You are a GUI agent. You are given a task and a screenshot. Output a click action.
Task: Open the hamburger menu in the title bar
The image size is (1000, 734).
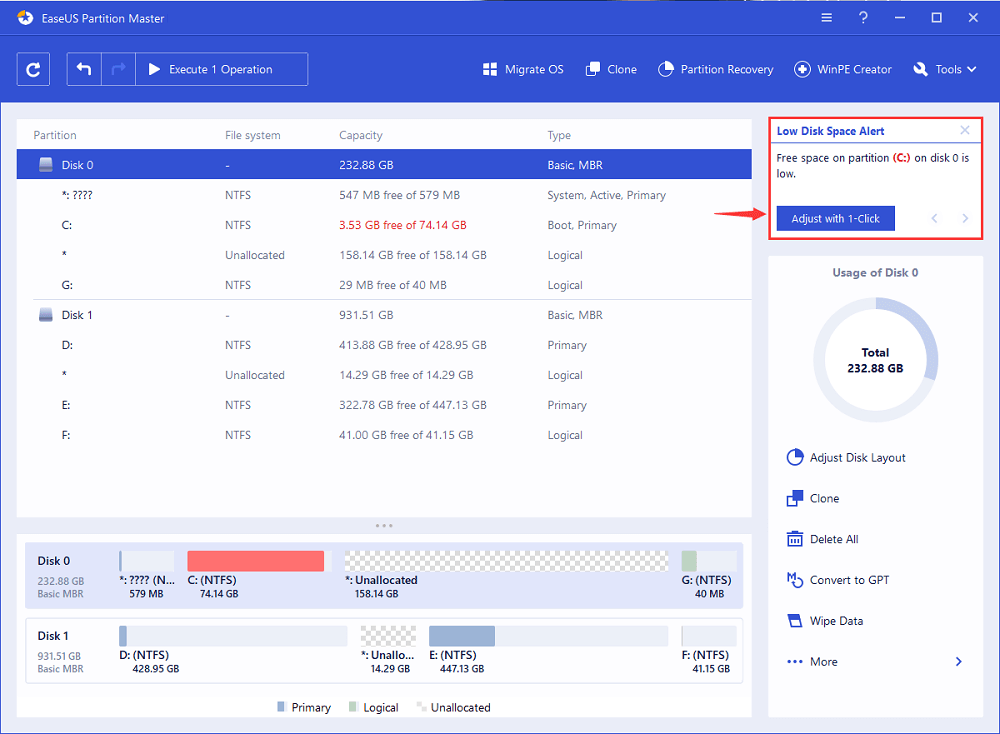[827, 18]
